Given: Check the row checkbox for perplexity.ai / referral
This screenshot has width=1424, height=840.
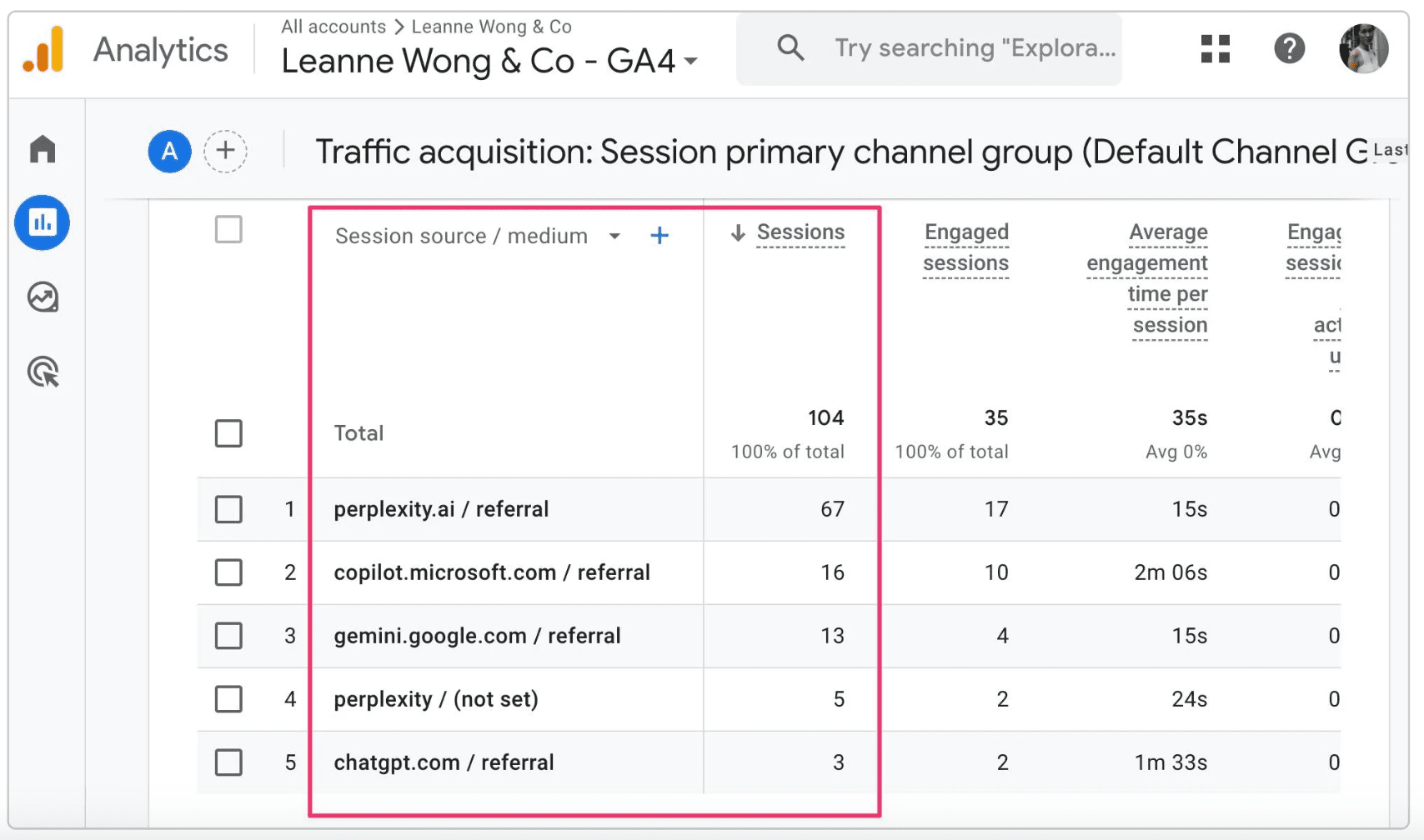Looking at the screenshot, I should coord(228,509).
